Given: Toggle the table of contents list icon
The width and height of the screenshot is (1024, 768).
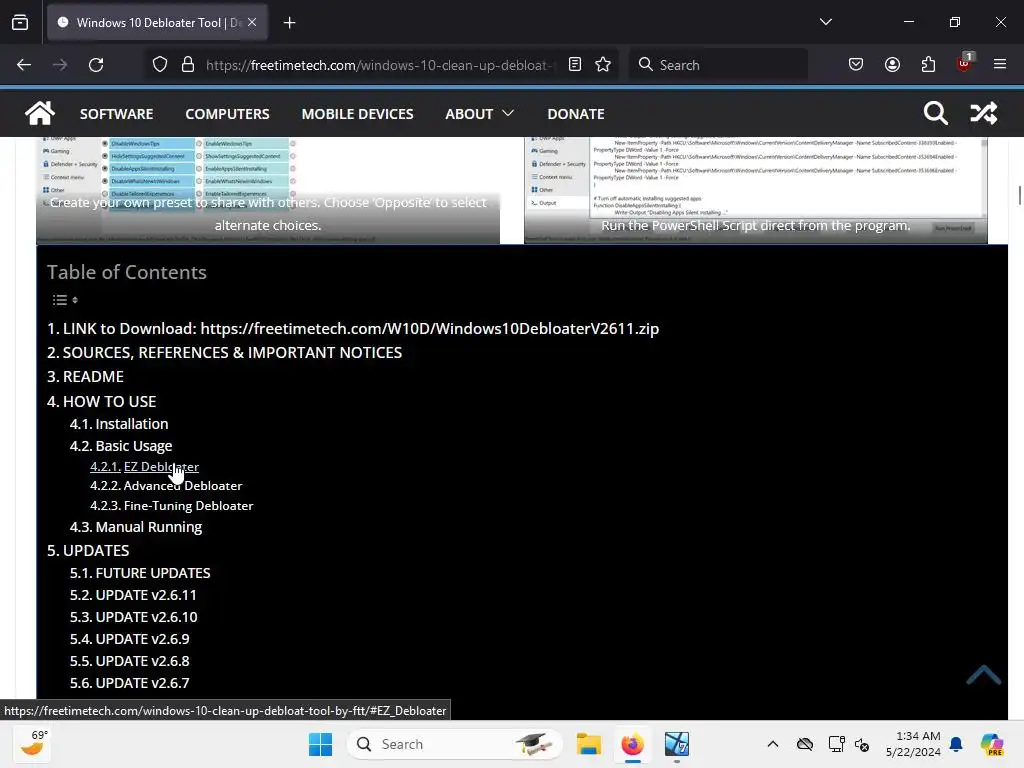Looking at the screenshot, I should [x=65, y=300].
